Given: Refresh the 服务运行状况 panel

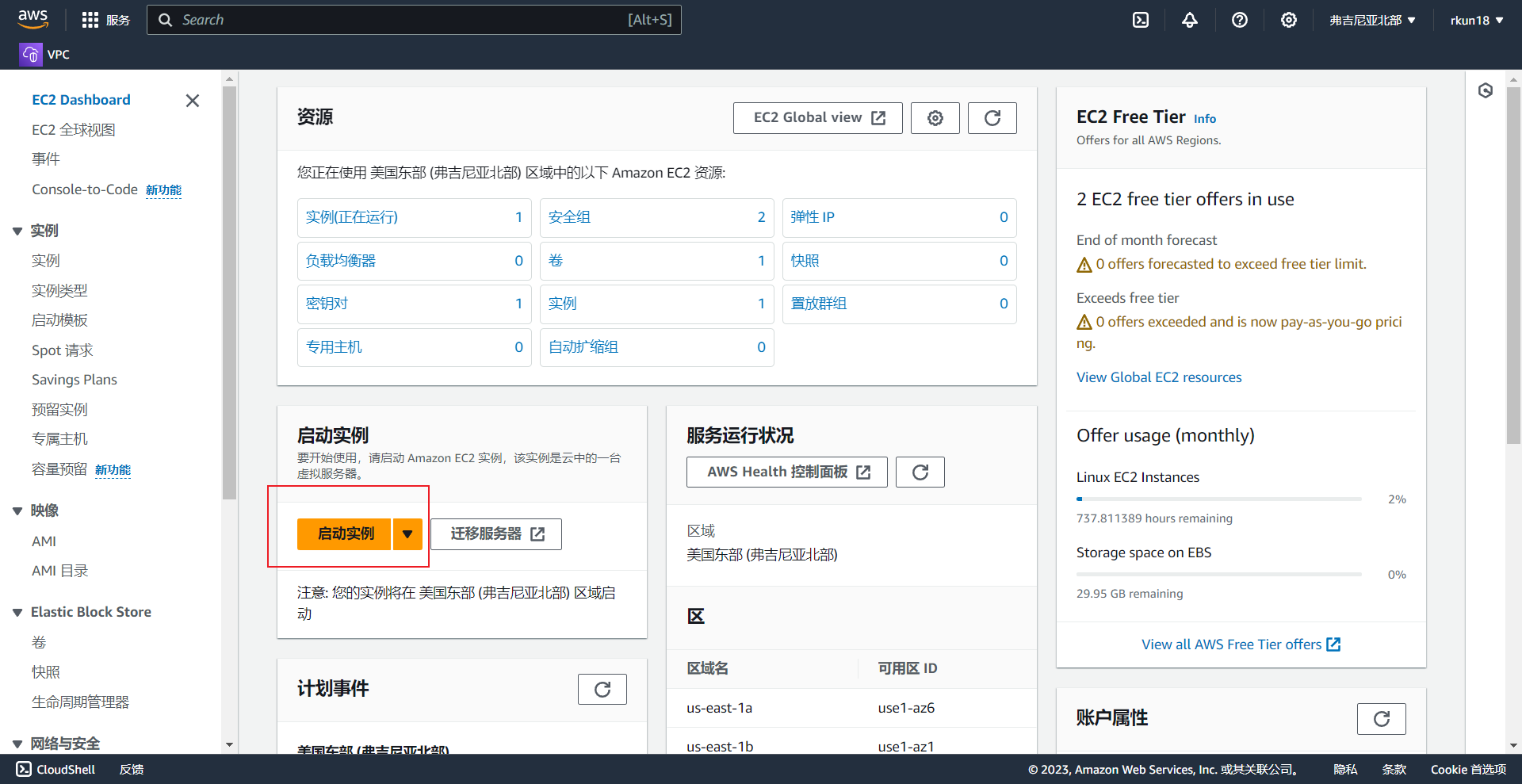Looking at the screenshot, I should tap(920, 472).
